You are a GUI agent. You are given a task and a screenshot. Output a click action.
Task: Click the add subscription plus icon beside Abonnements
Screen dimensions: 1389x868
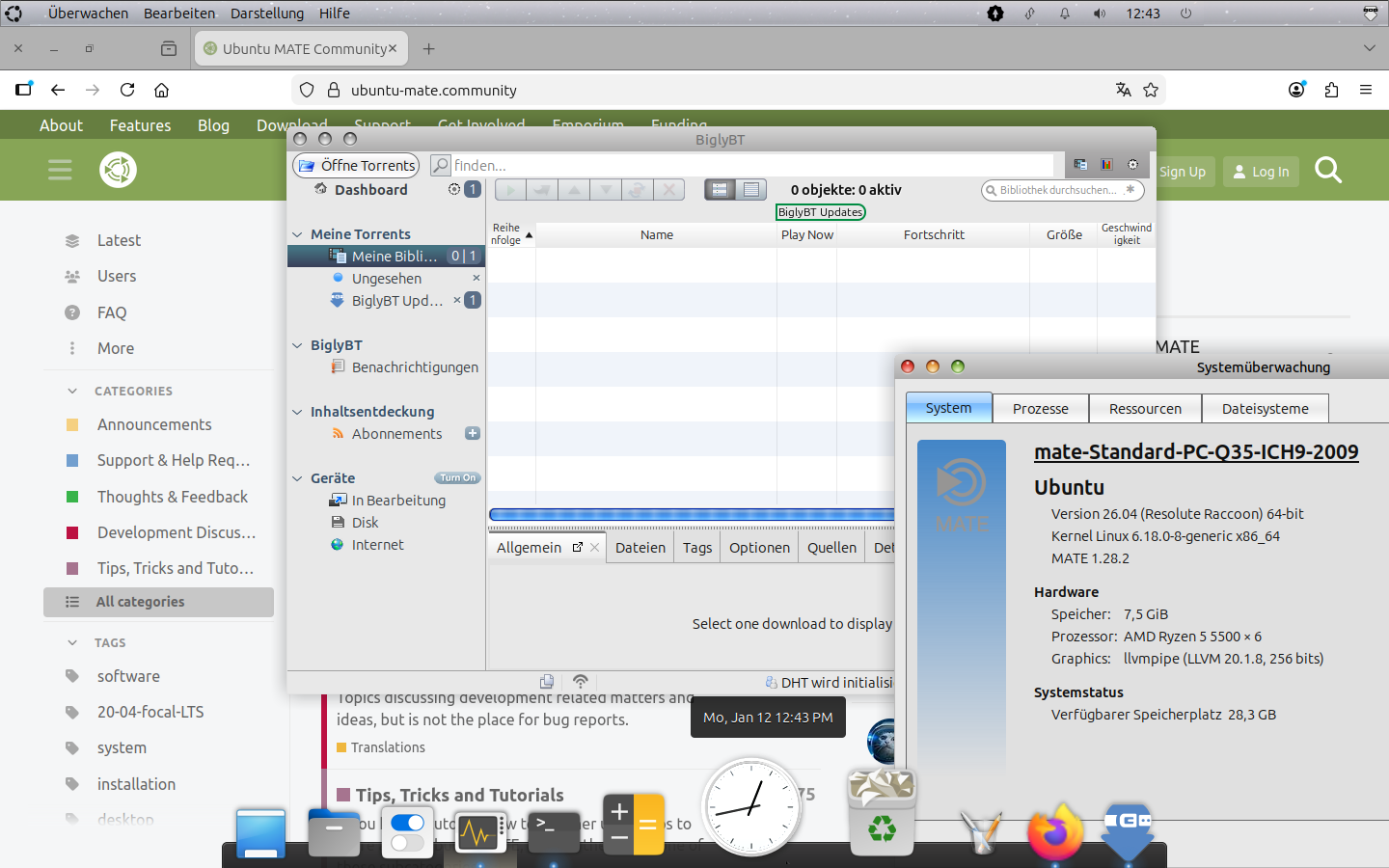click(473, 434)
